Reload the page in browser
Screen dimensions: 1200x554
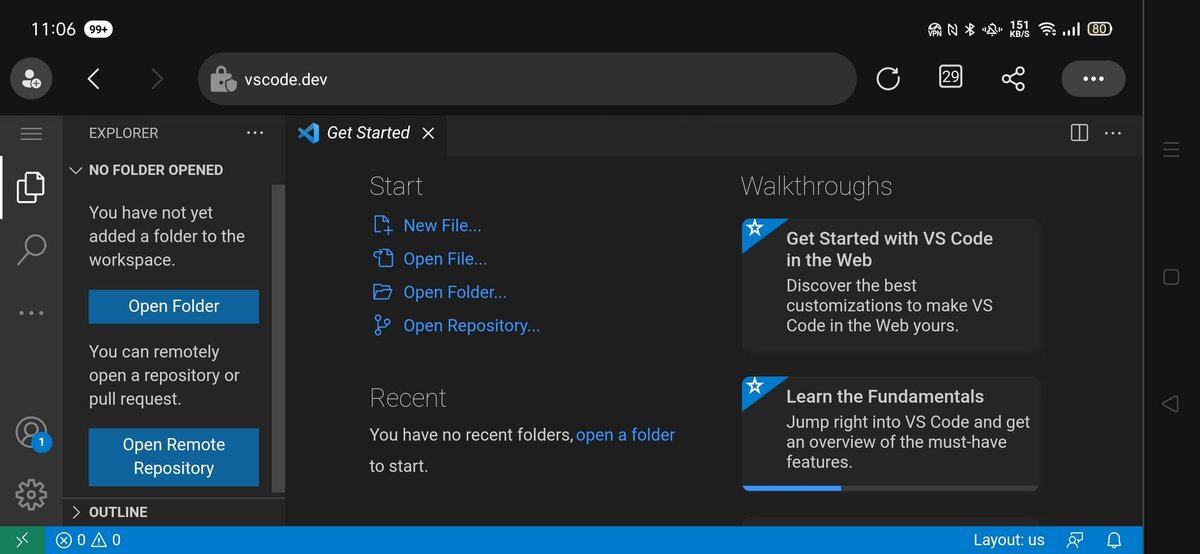click(x=888, y=79)
